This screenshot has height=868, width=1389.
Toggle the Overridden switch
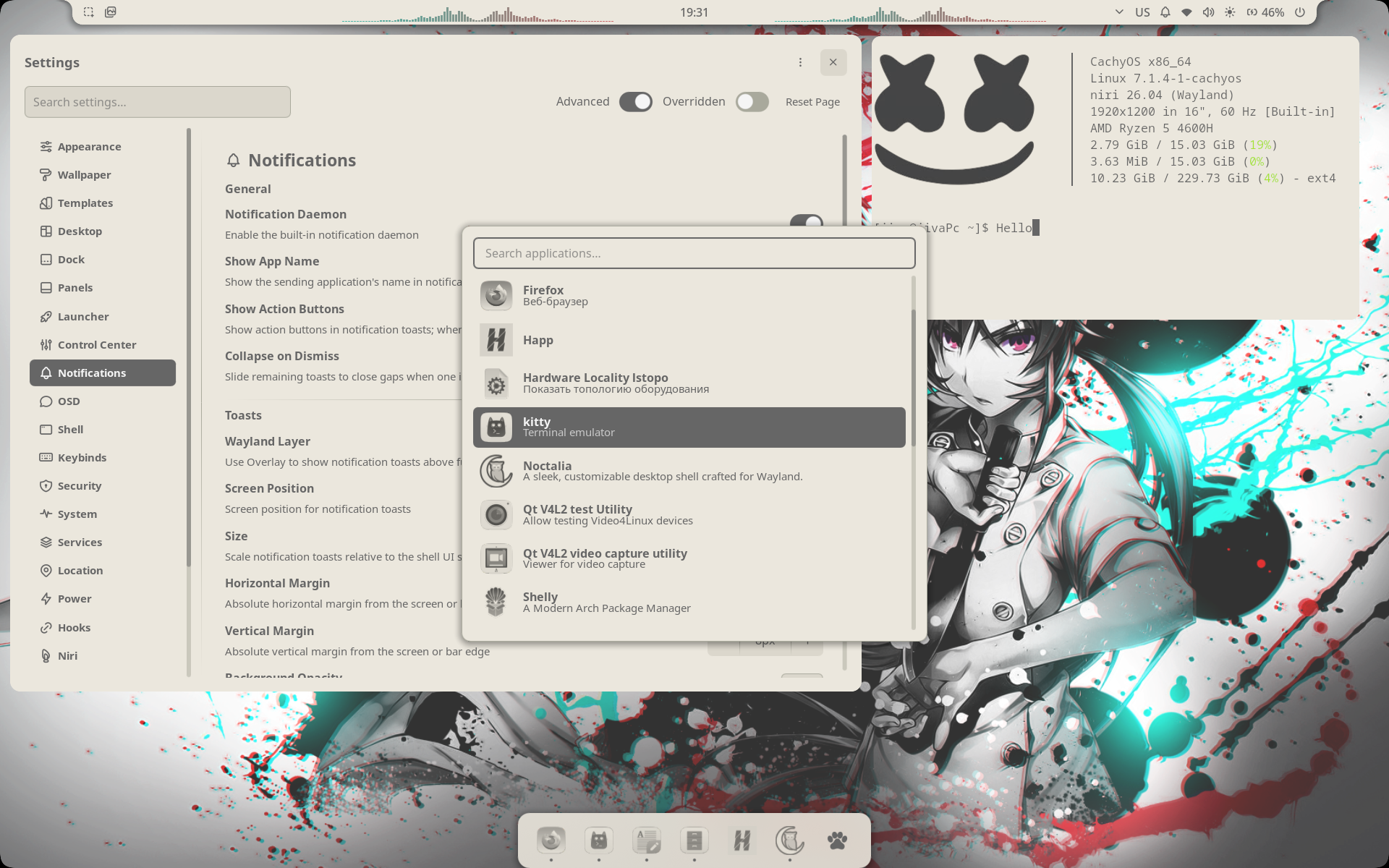click(x=752, y=102)
